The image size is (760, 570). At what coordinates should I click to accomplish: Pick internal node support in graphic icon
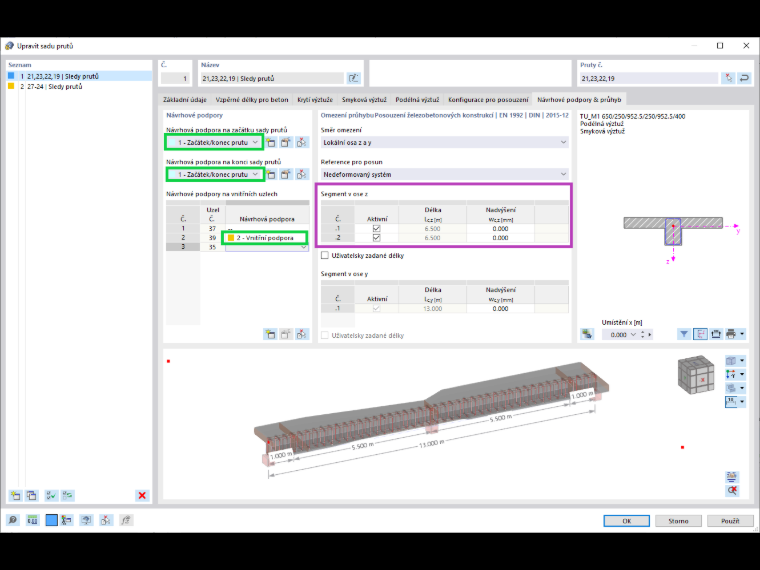(x=301, y=334)
